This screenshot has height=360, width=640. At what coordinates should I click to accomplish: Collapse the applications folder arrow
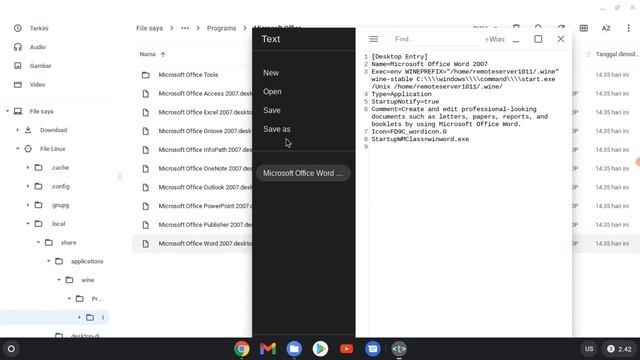49,261
